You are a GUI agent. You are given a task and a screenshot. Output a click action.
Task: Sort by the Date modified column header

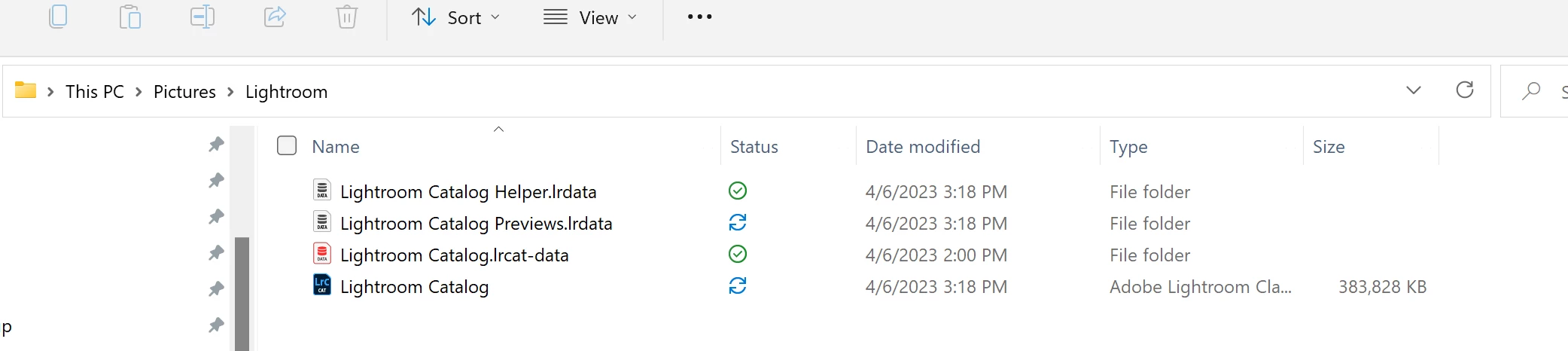coord(923,147)
